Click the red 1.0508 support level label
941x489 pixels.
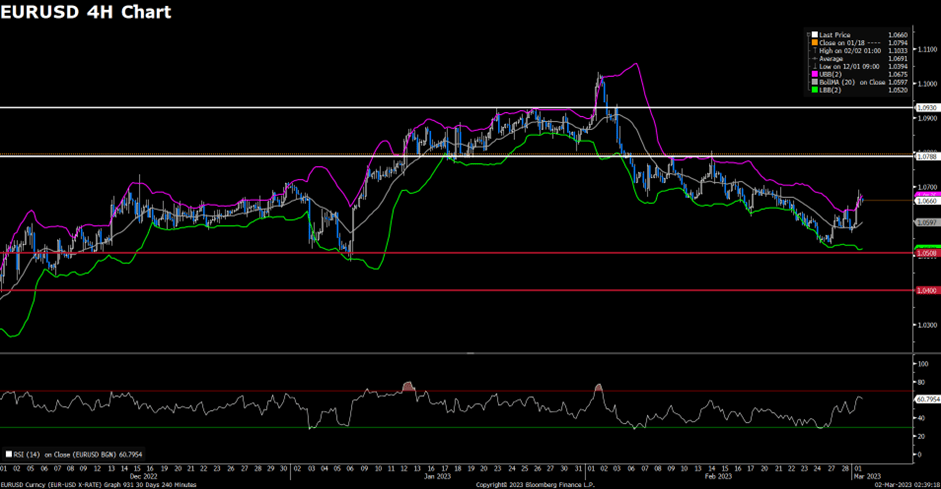coord(925,253)
